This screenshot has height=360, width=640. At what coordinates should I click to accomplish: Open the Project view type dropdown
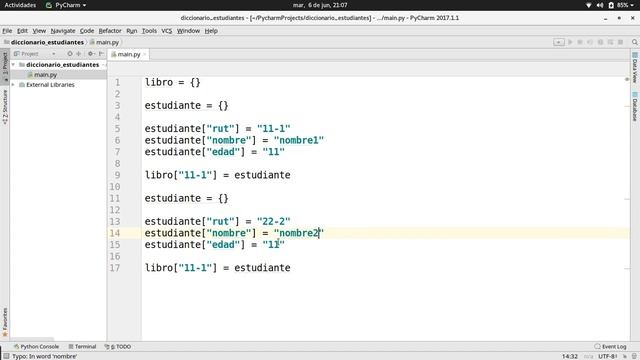tap(34, 53)
